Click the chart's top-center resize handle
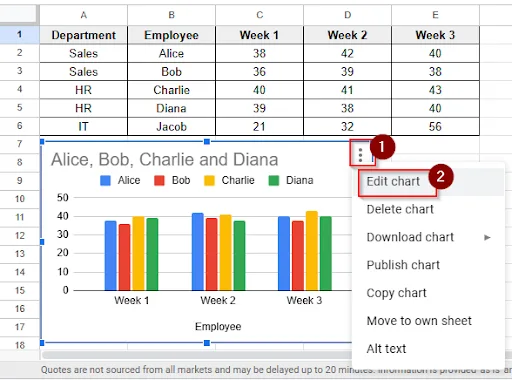Image resolution: width=512 pixels, height=380 pixels. pos(207,142)
